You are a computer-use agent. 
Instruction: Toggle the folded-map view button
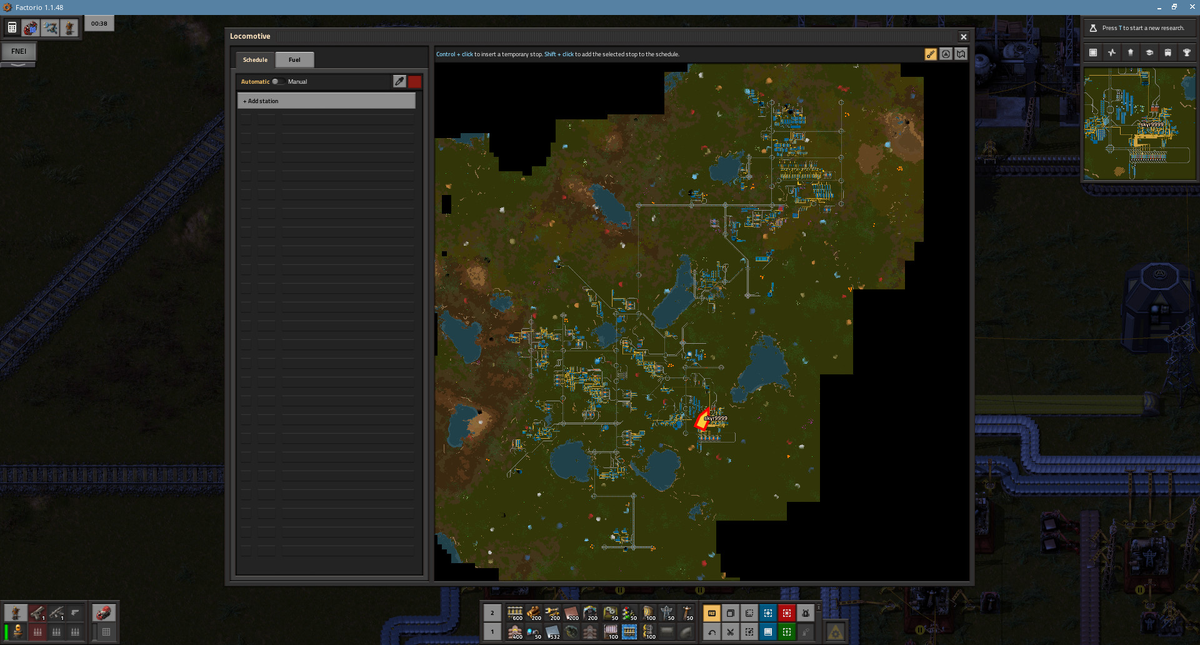point(961,54)
